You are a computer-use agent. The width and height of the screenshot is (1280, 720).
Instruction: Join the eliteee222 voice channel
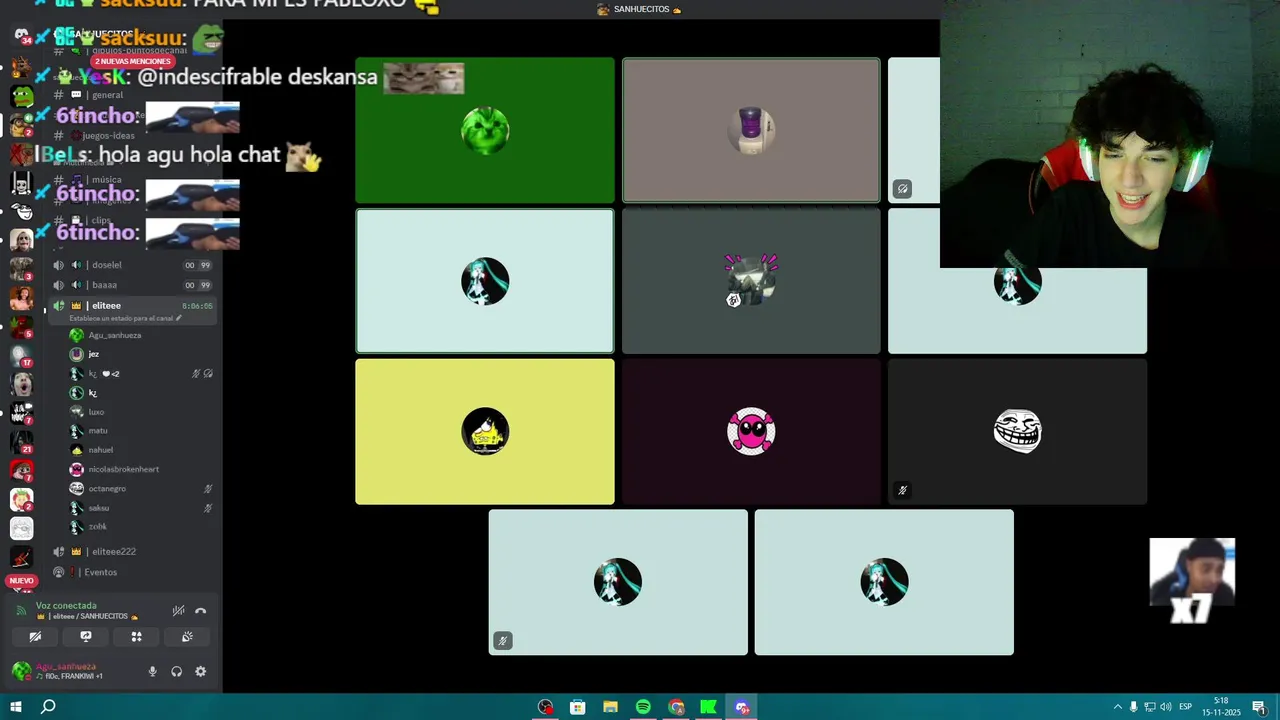(x=132, y=552)
